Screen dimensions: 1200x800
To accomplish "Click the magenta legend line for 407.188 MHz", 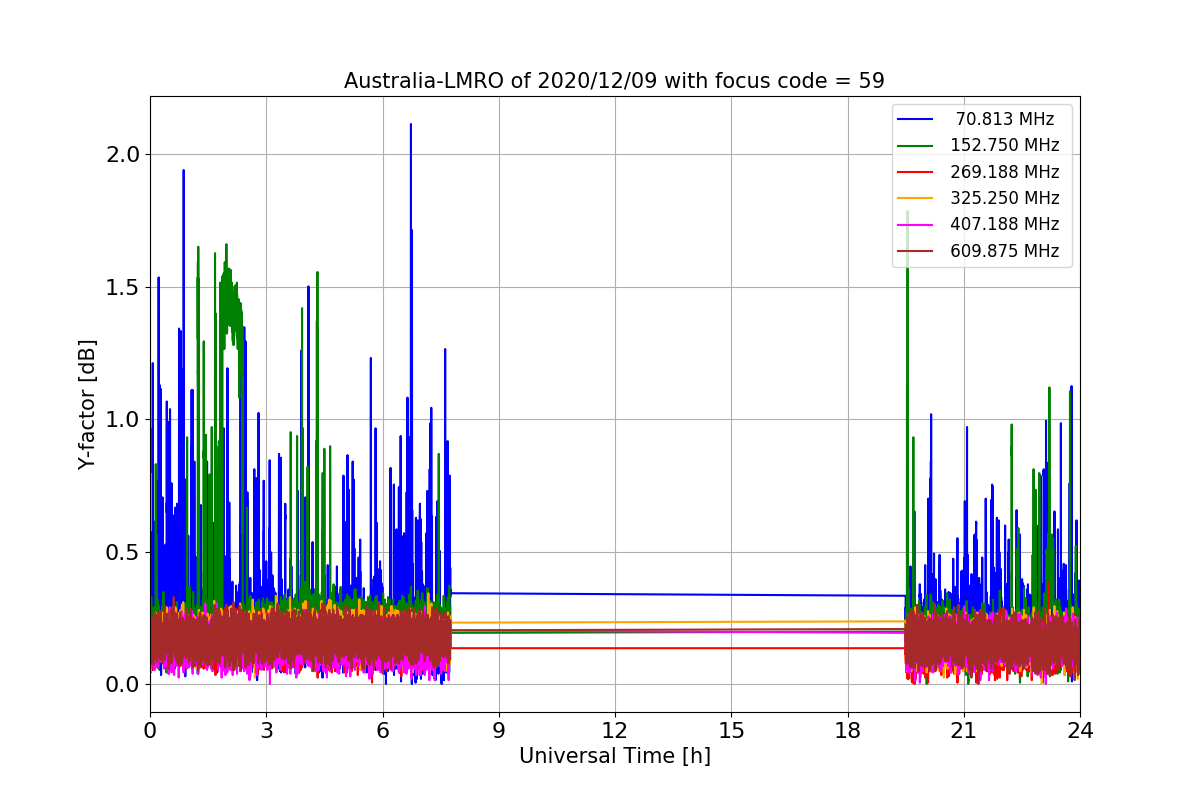I will tap(917, 225).
